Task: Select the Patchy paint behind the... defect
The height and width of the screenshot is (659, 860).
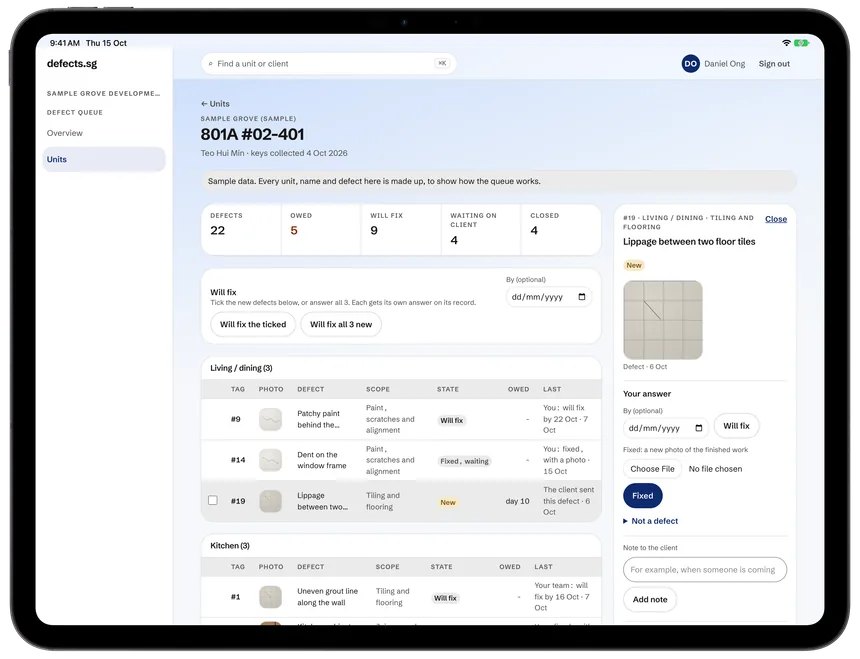Action: [319, 419]
